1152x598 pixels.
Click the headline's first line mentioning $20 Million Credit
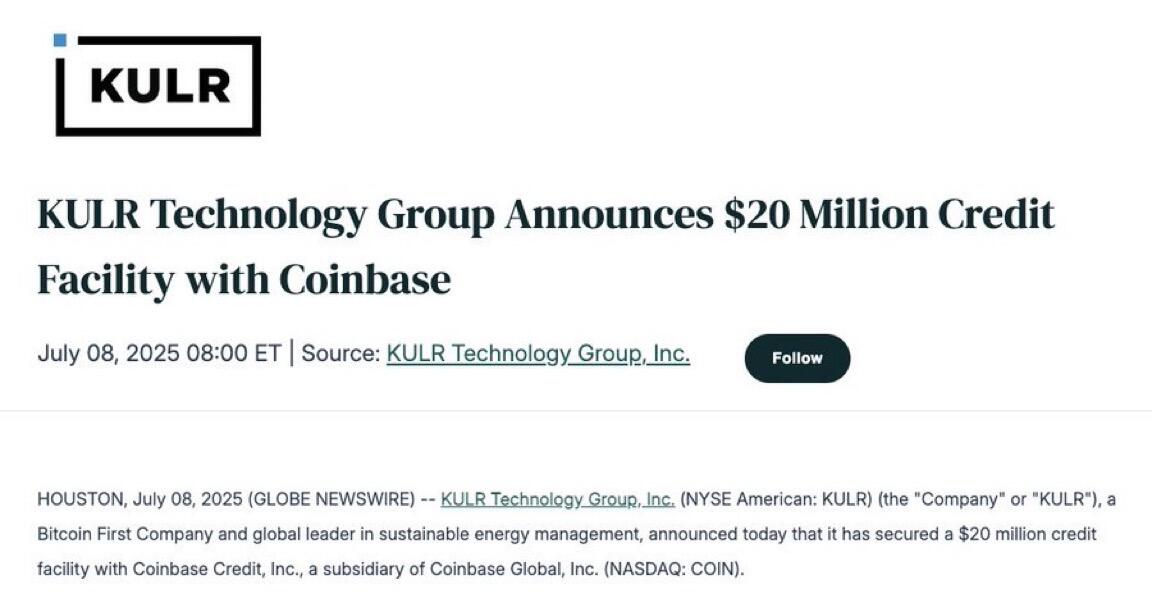546,215
